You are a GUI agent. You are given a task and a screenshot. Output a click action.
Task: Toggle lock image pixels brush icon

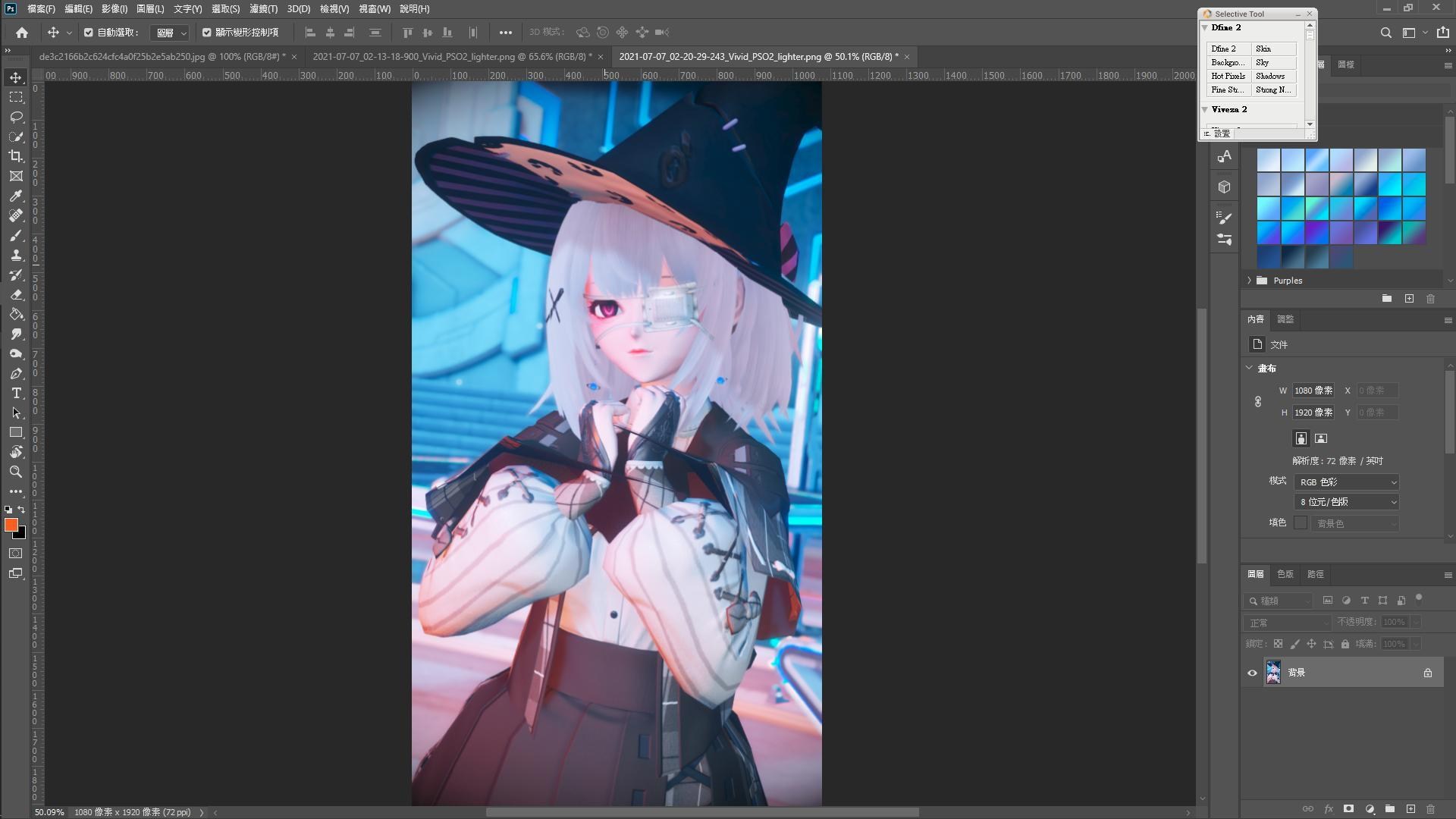tap(1294, 644)
